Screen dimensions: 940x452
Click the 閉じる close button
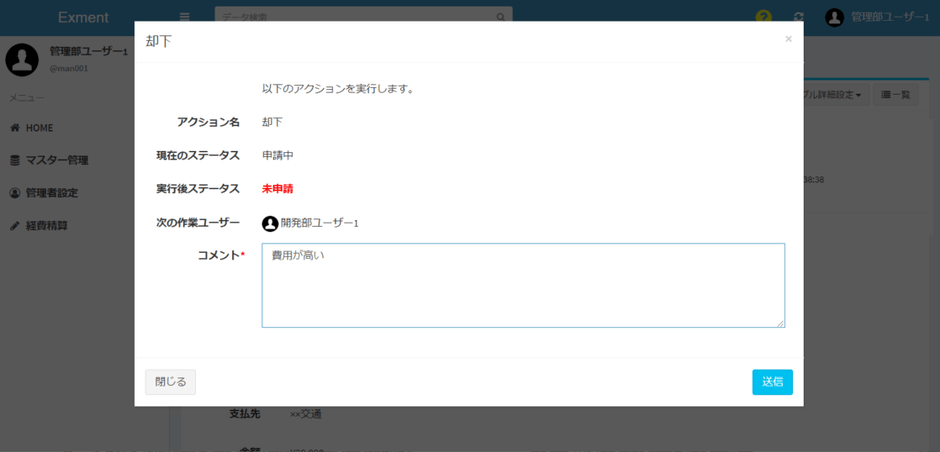point(170,382)
